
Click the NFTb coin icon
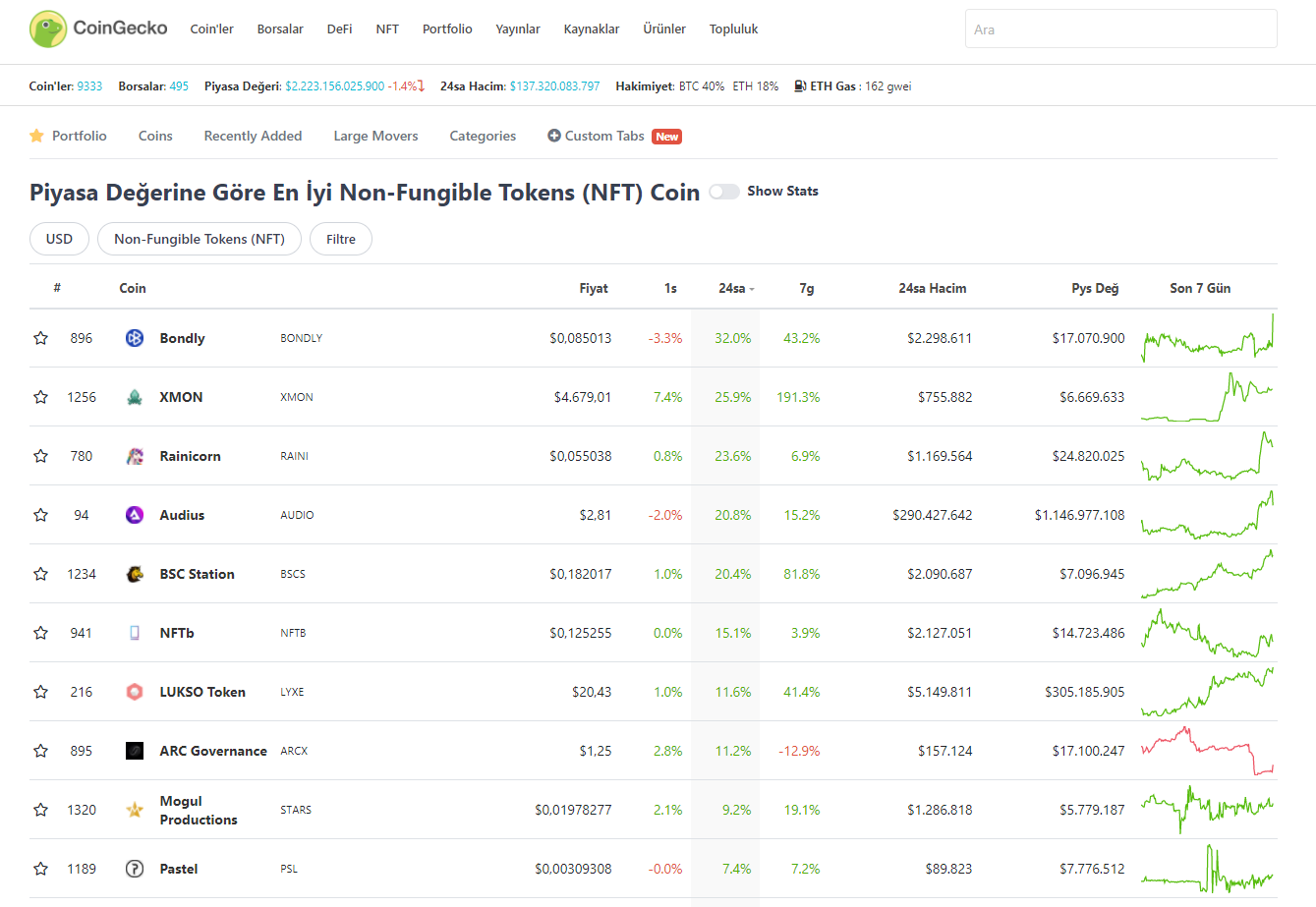135,633
